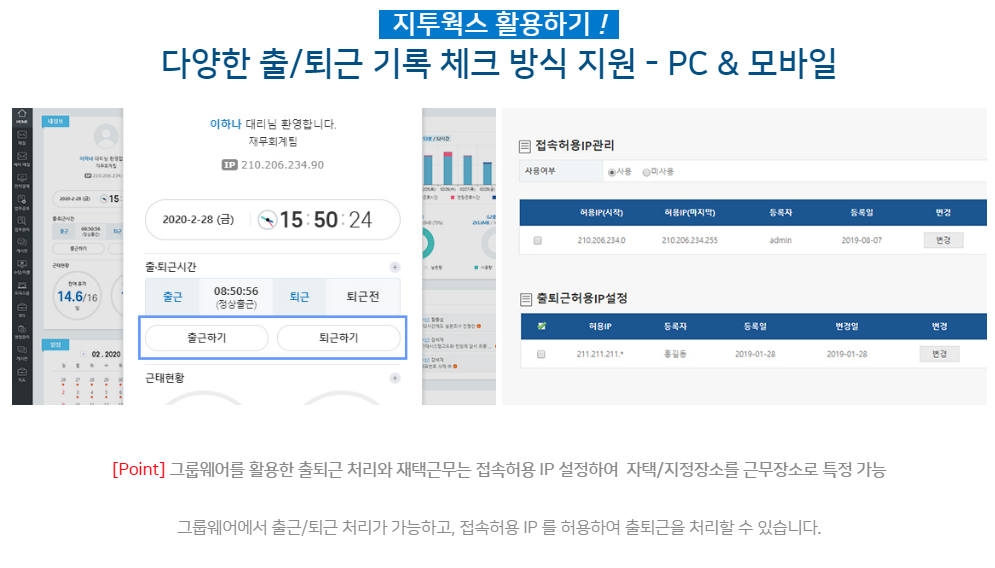Click the 출퇴근허용IP설정 heading
The height and width of the screenshot is (568, 995).
click(x=582, y=298)
